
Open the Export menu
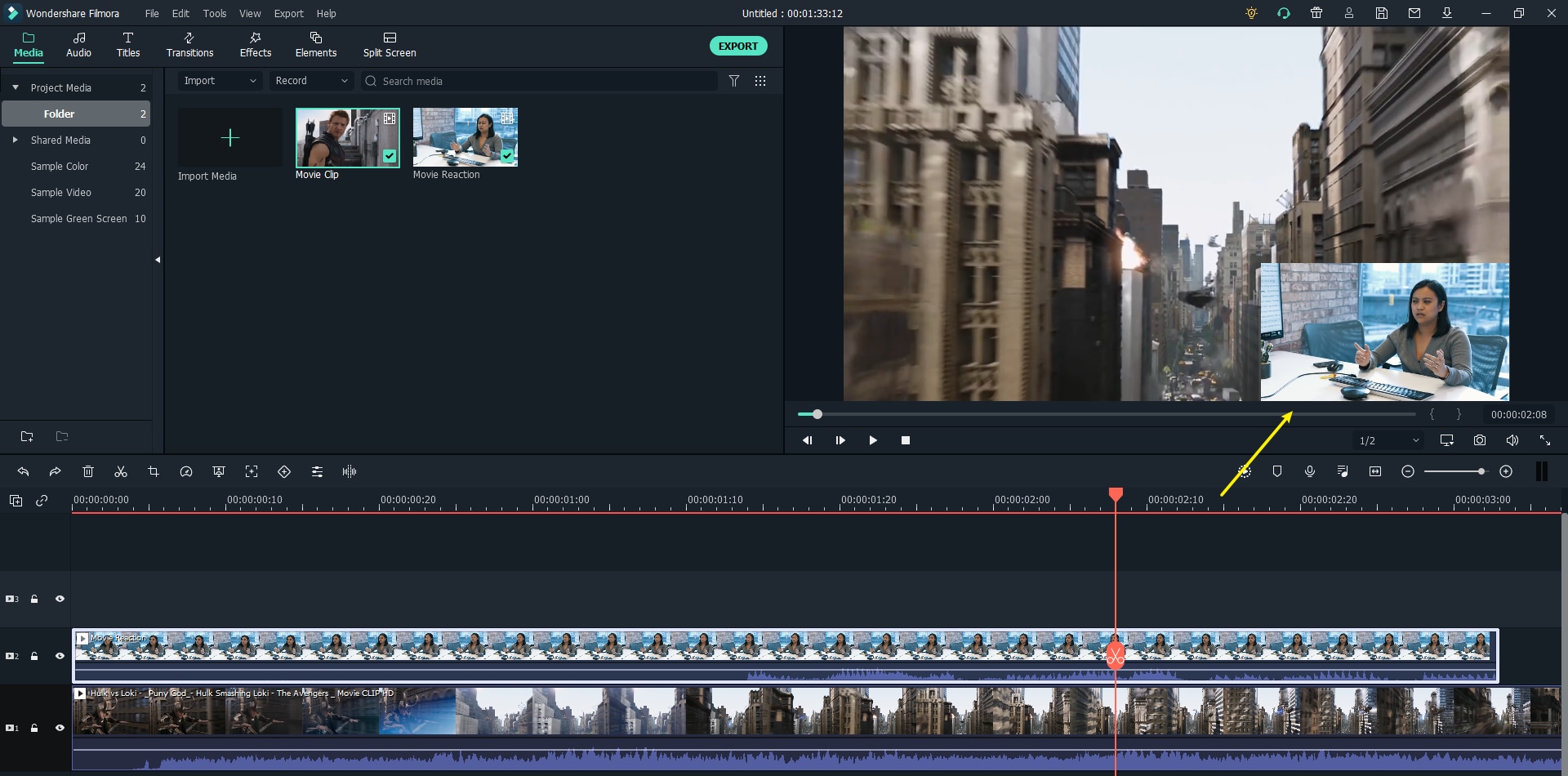click(x=288, y=13)
